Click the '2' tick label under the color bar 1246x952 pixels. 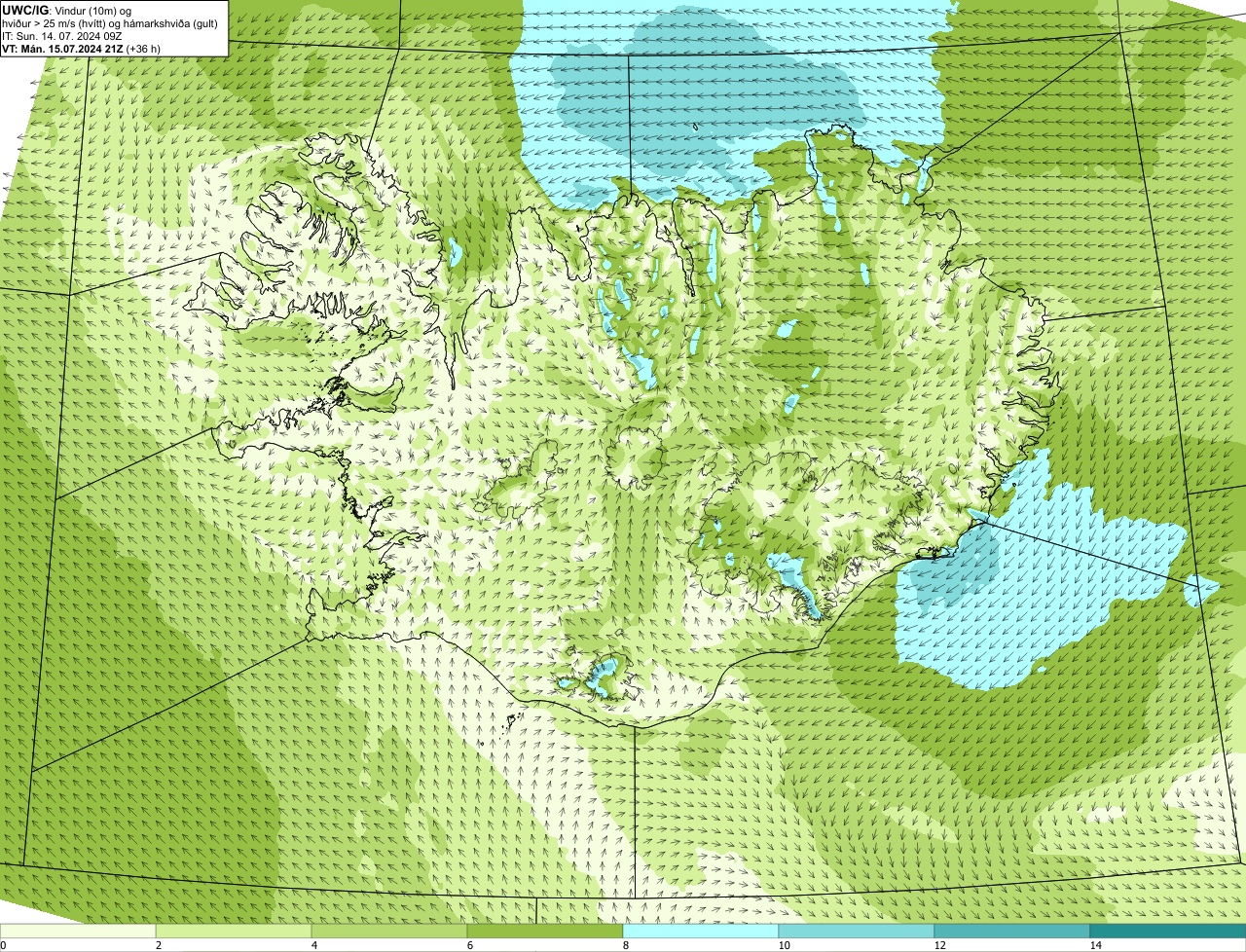point(158,945)
